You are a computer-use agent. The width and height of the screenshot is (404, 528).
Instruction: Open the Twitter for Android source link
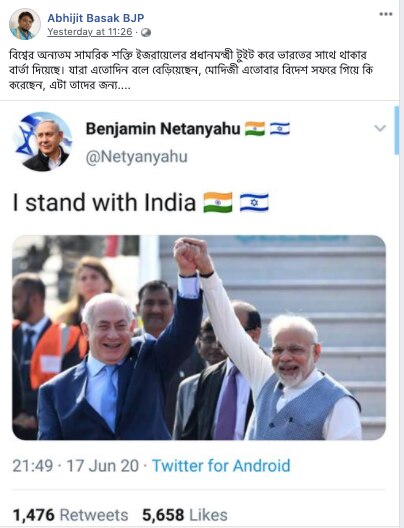pos(221,466)
